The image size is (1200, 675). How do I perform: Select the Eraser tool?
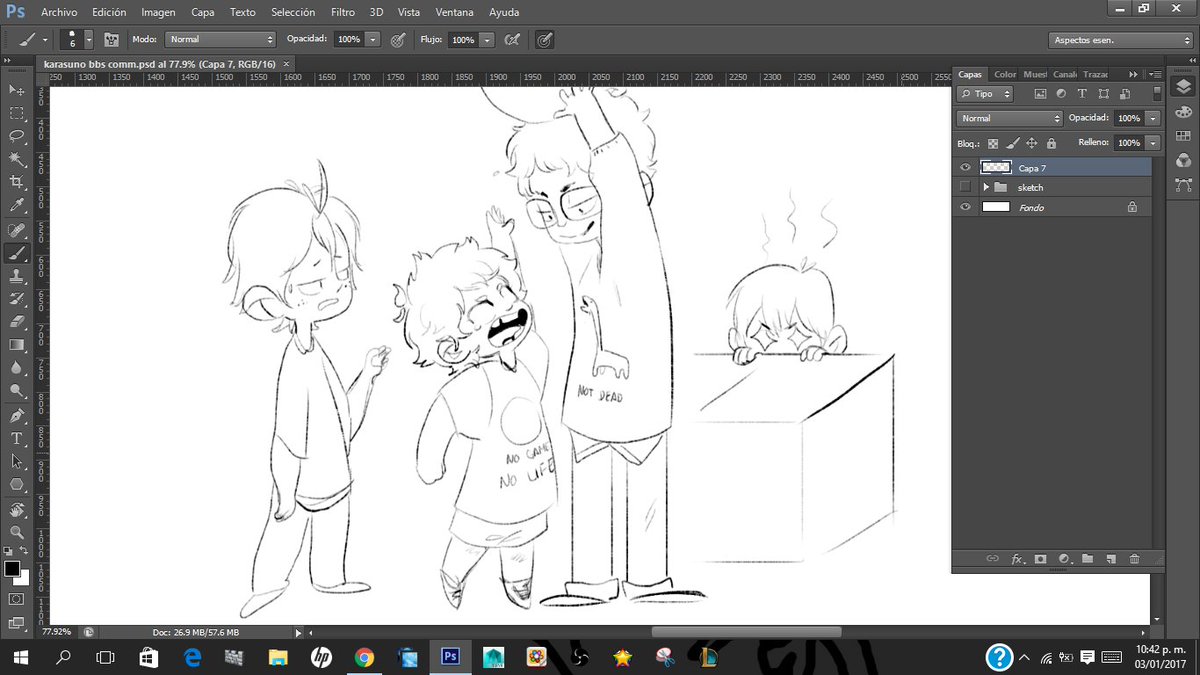(x=17, y=322)
